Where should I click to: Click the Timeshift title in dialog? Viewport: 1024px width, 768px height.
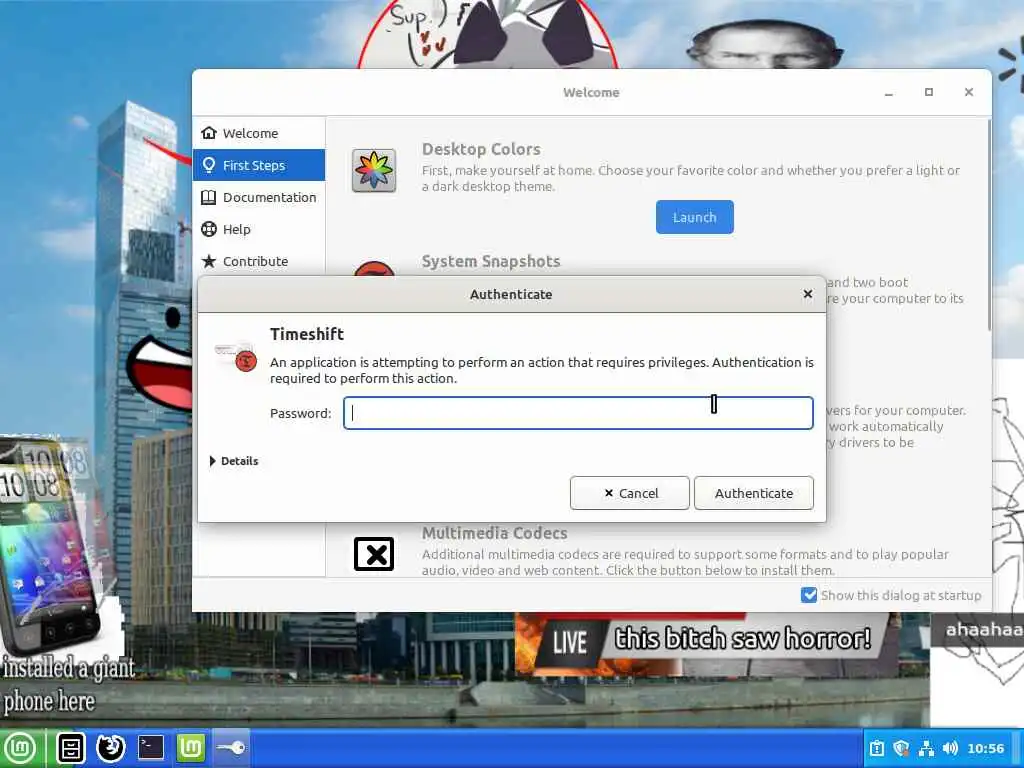(x=307, y=334)
